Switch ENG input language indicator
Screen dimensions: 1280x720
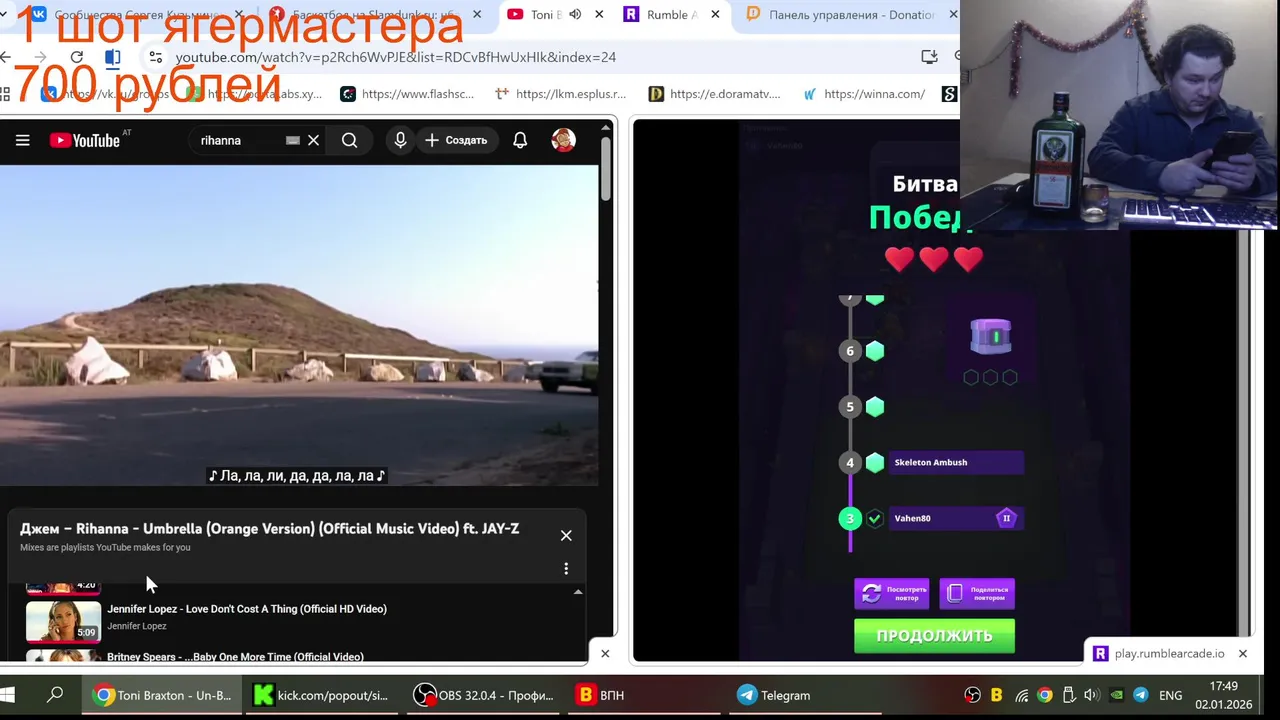coord(1170,695)
